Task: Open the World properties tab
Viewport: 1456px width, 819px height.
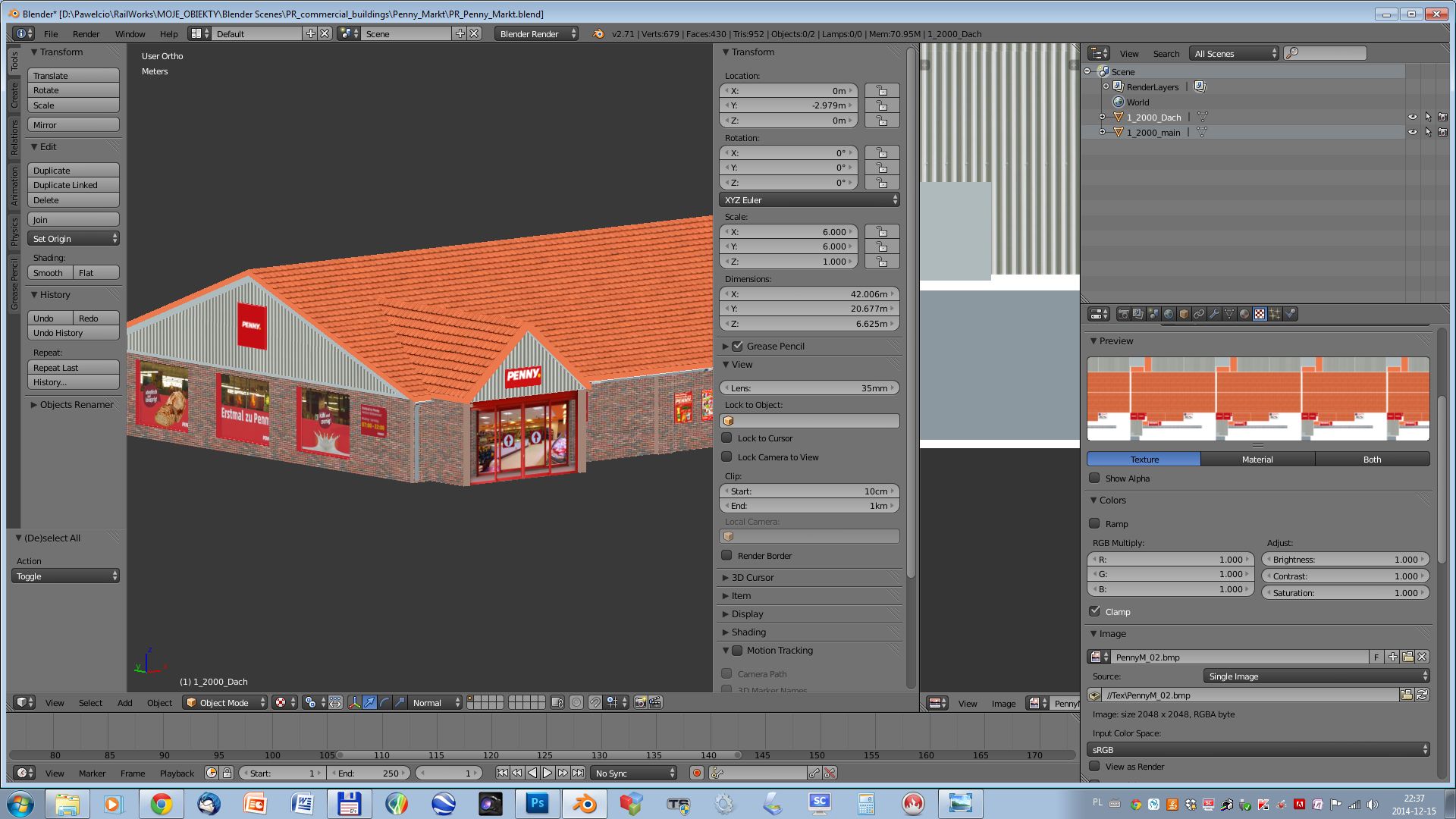Action: click(x=1169, y=314)
